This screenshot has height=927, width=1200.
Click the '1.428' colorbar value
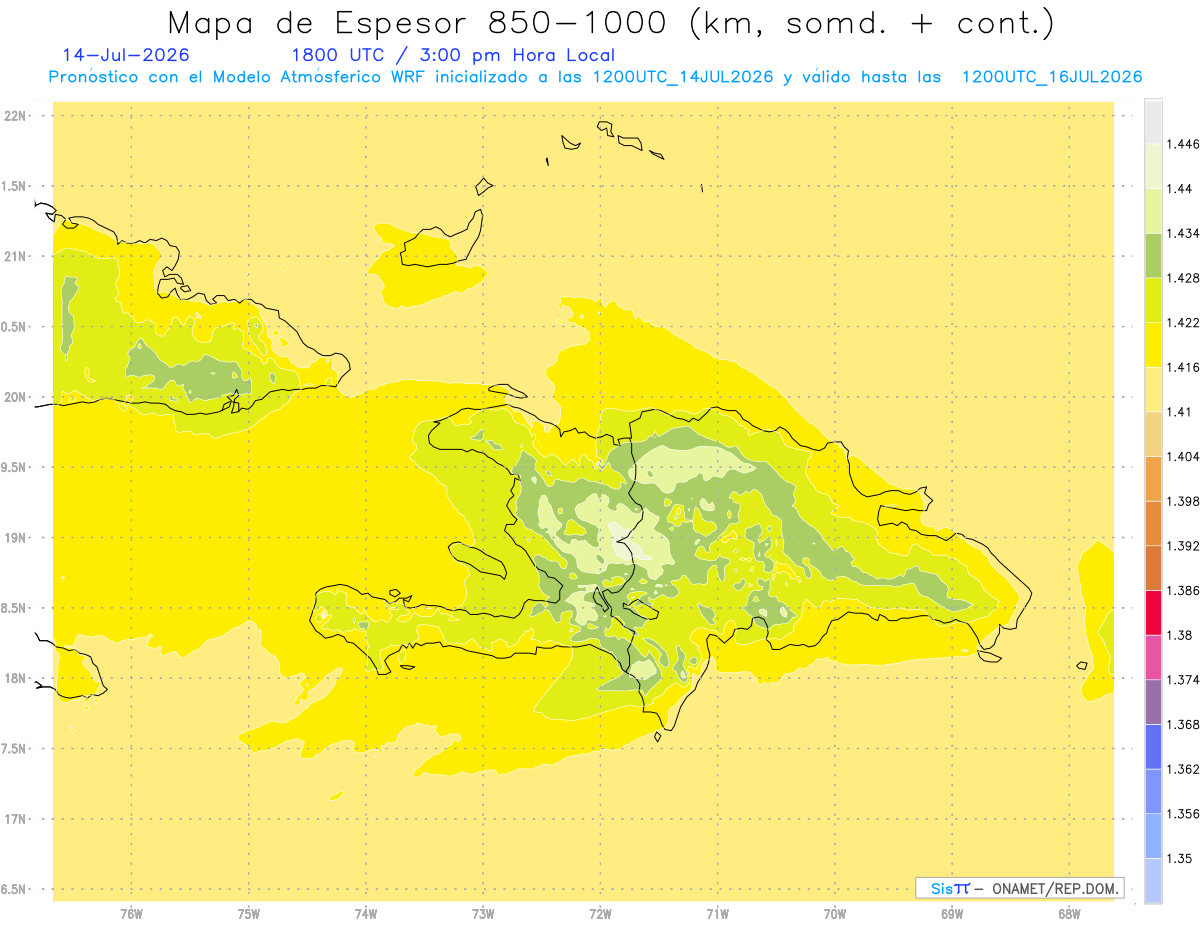pyautogui.click(x=1182, y=278)
